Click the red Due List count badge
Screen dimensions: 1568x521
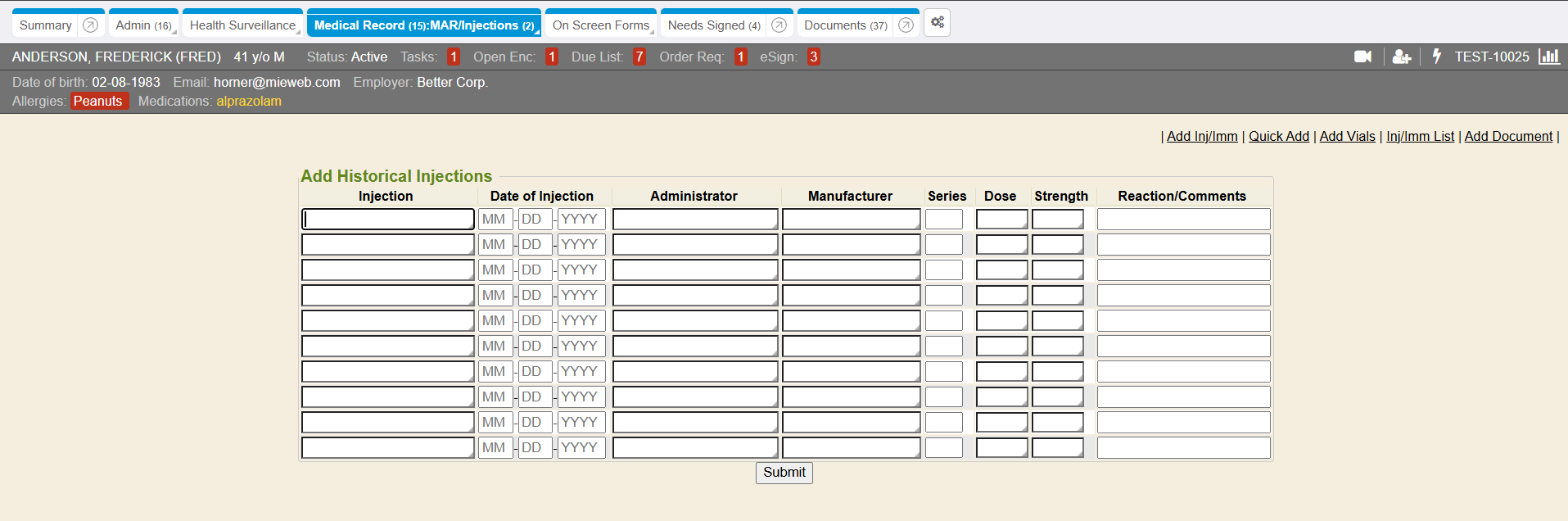[x=639, y=57]
